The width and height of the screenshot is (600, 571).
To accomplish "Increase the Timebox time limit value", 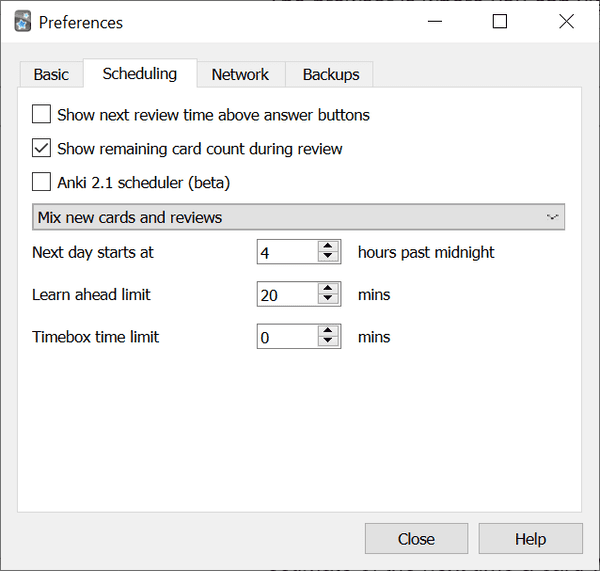I will tap(328, 331).
